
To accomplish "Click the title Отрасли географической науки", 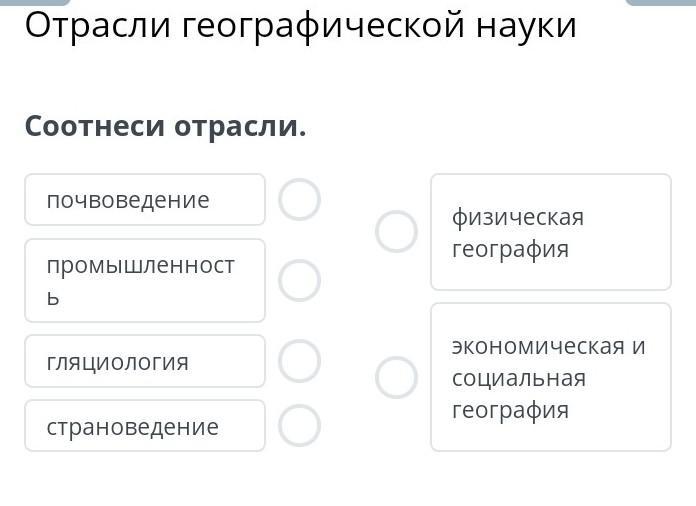I will 300,26.
